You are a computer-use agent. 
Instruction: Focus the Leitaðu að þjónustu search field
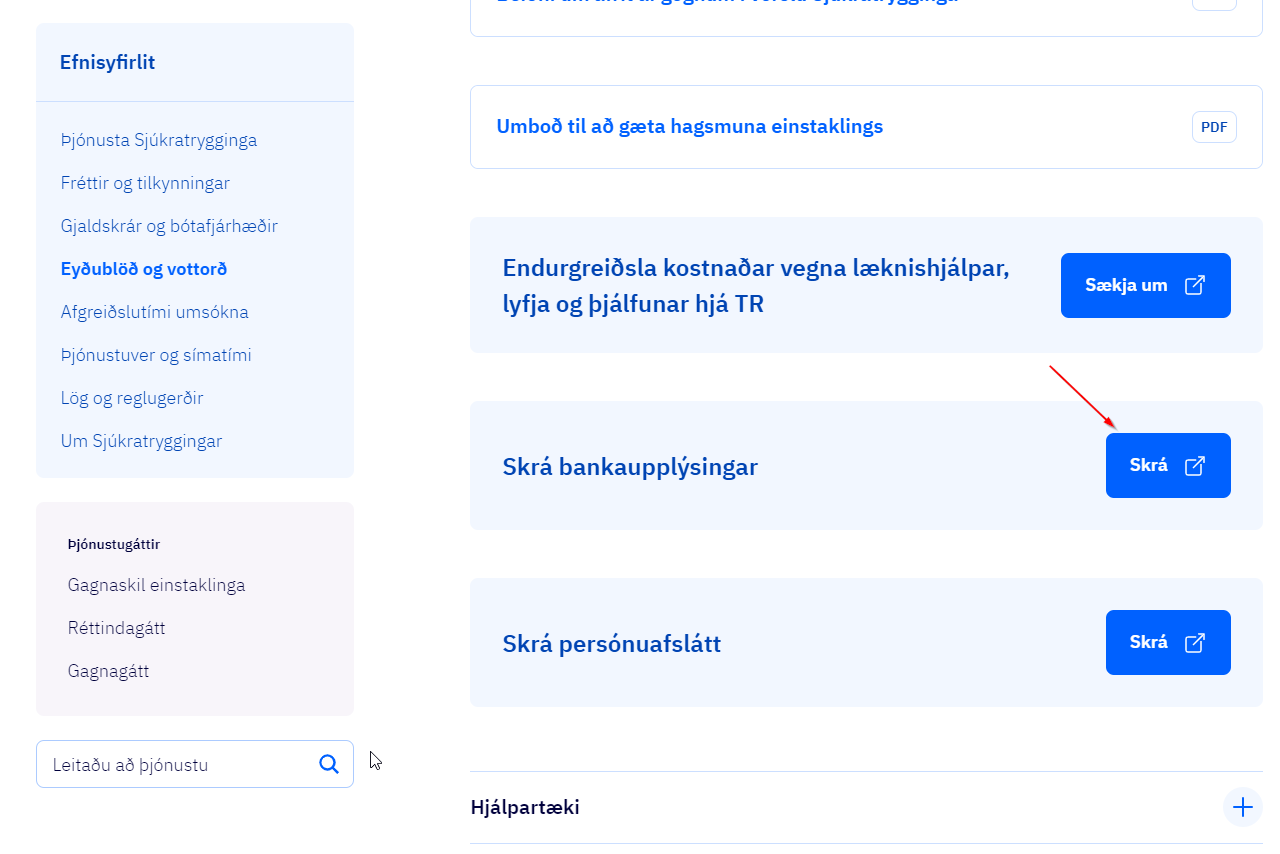point(195,764)
